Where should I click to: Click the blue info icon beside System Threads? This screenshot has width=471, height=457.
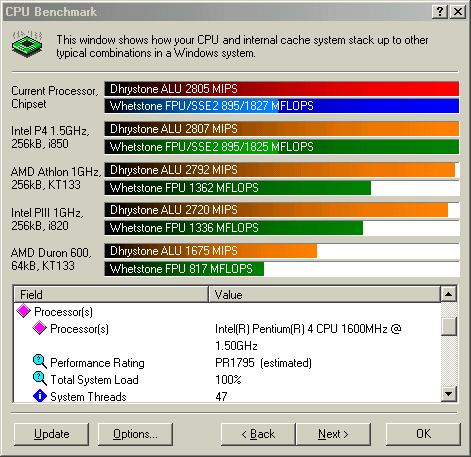[x=40, y=396]
